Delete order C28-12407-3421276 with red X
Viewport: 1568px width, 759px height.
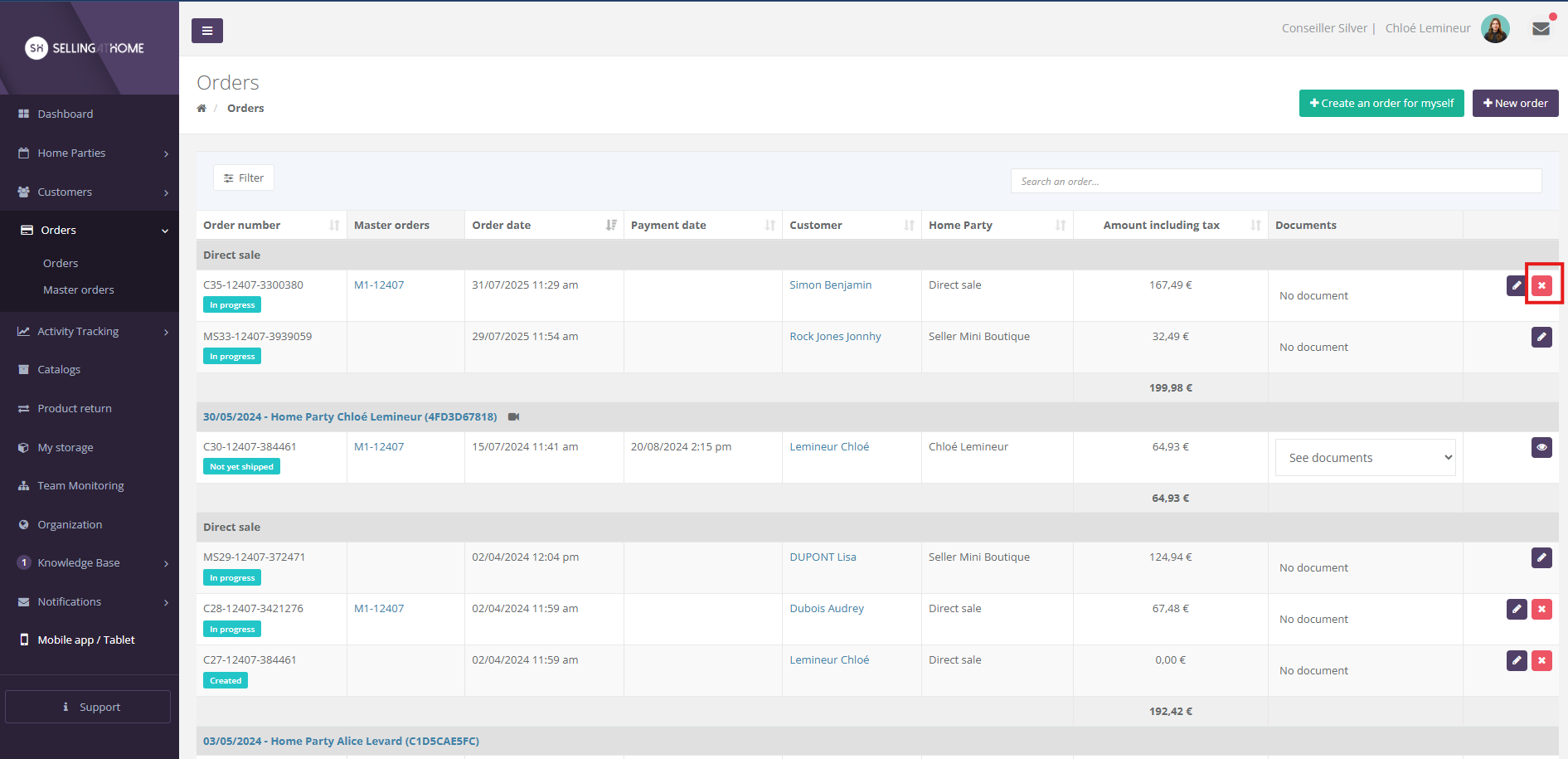[1541, 609]
